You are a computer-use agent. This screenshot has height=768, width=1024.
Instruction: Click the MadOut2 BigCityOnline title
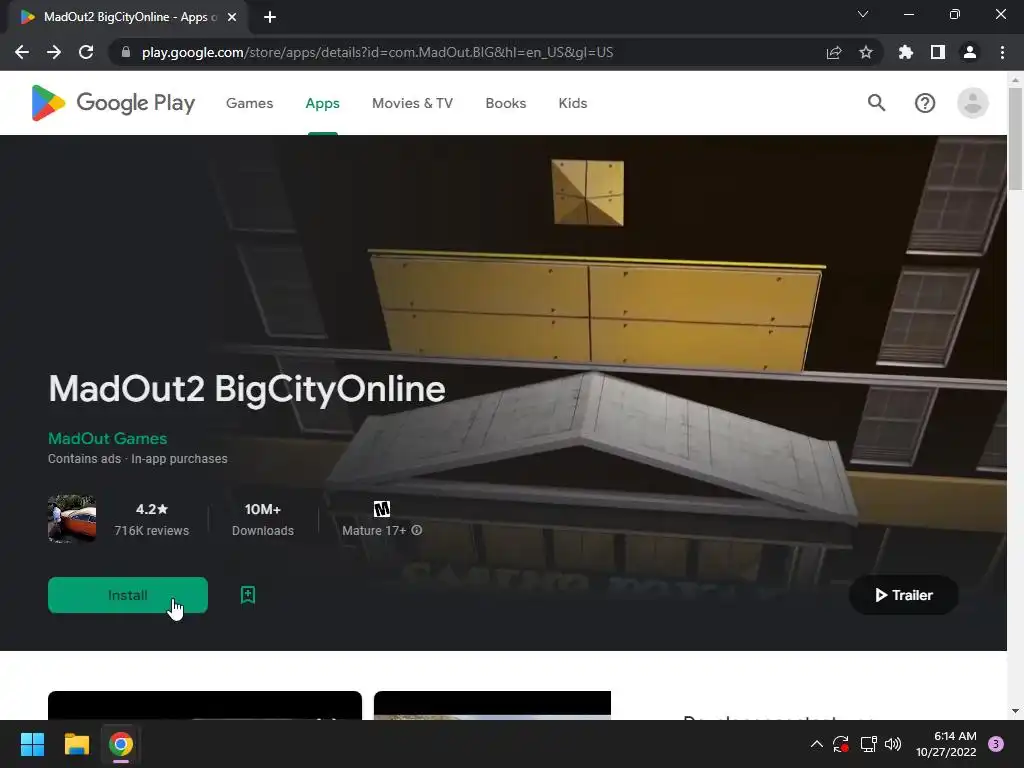tap(247, 389)
